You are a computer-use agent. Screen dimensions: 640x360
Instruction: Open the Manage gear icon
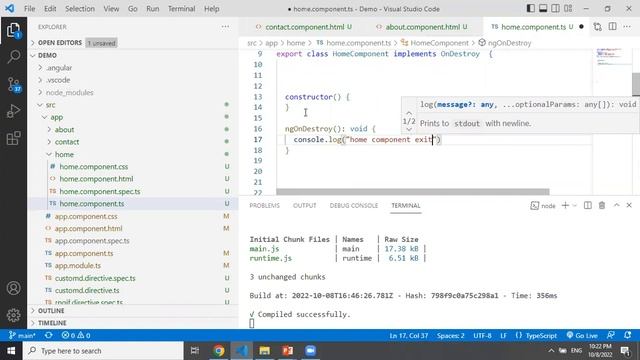coord(13,315)
